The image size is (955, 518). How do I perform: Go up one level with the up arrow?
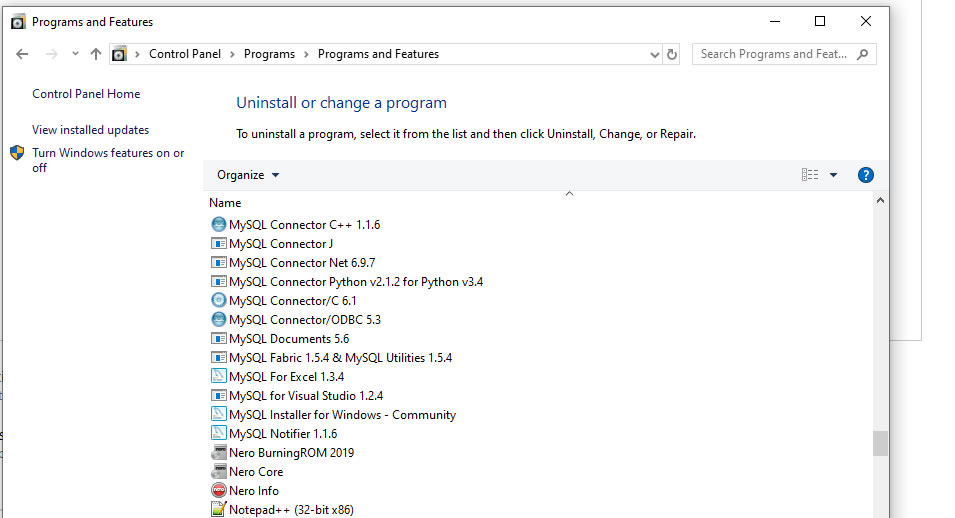(x=96, y=54)
